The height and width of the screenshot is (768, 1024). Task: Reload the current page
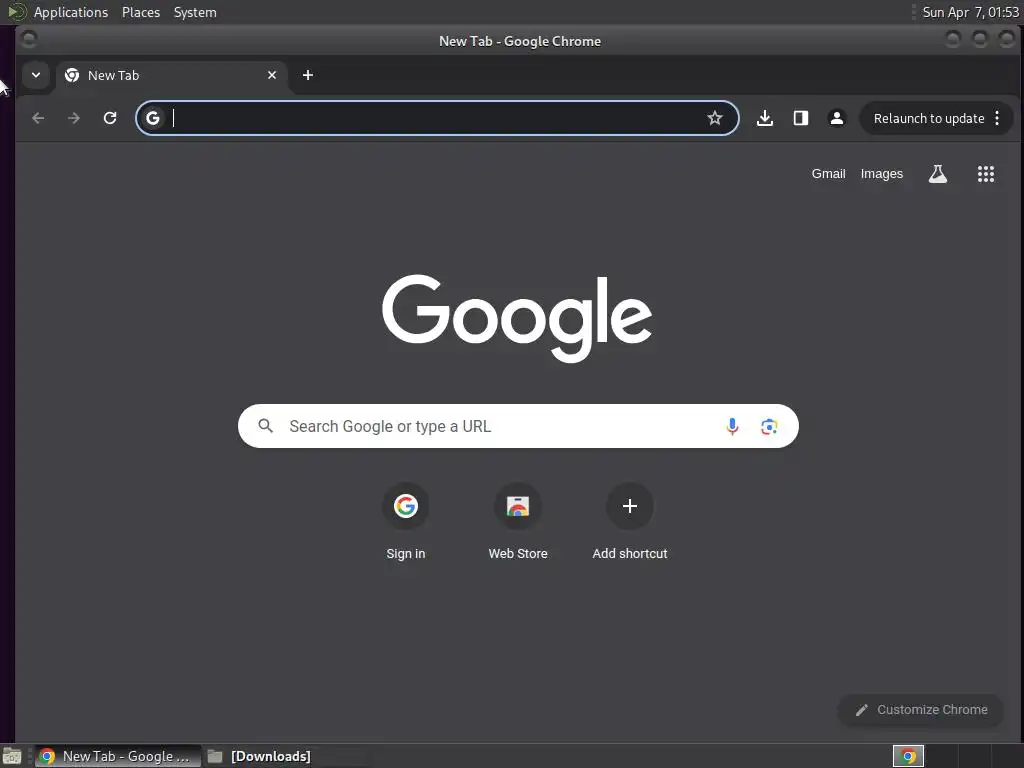pyautogui.click(x=110, y=118)
